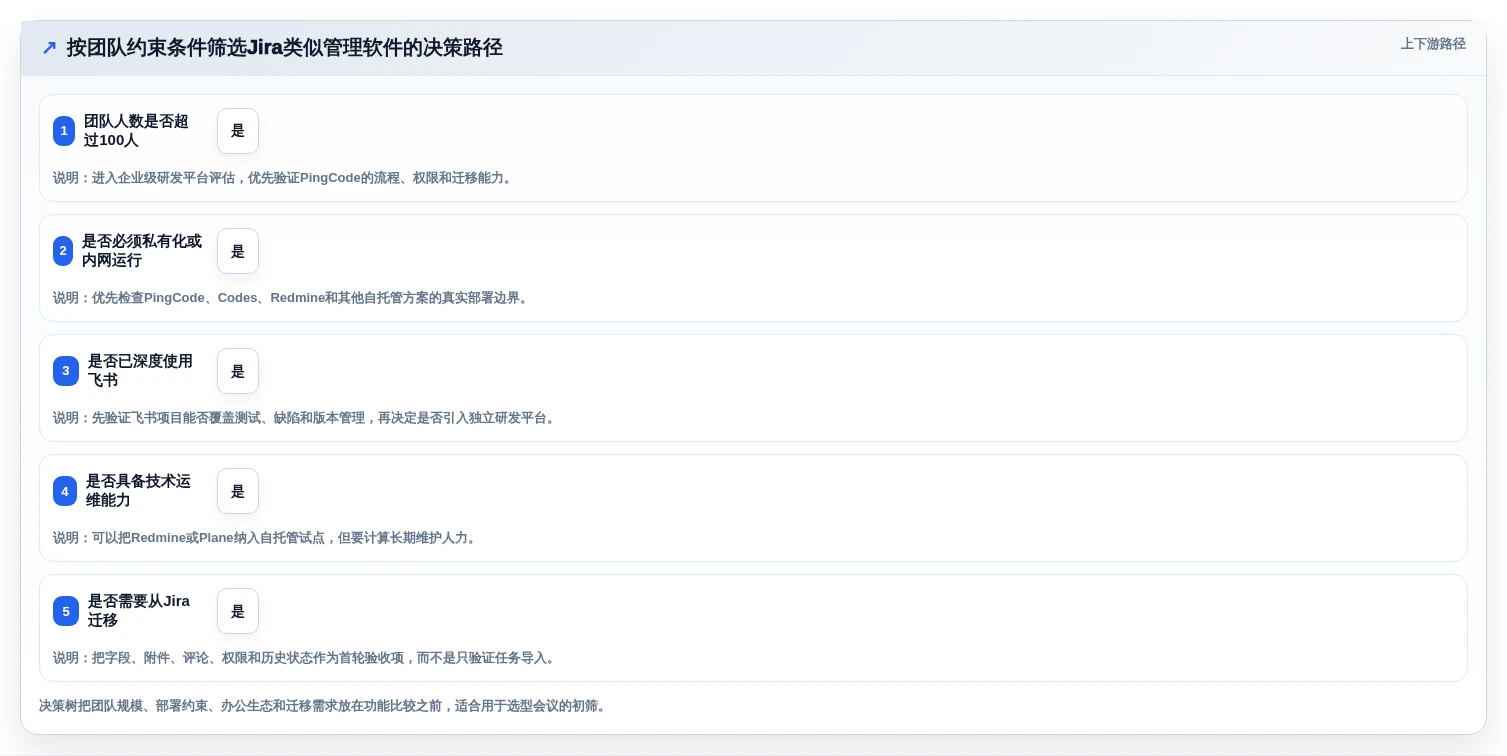Image resolution: width=1507 pixels, height=756 pixels.
Task: Click the '是' button for 团队人数是否超过100人
Action: coord(238,131)
